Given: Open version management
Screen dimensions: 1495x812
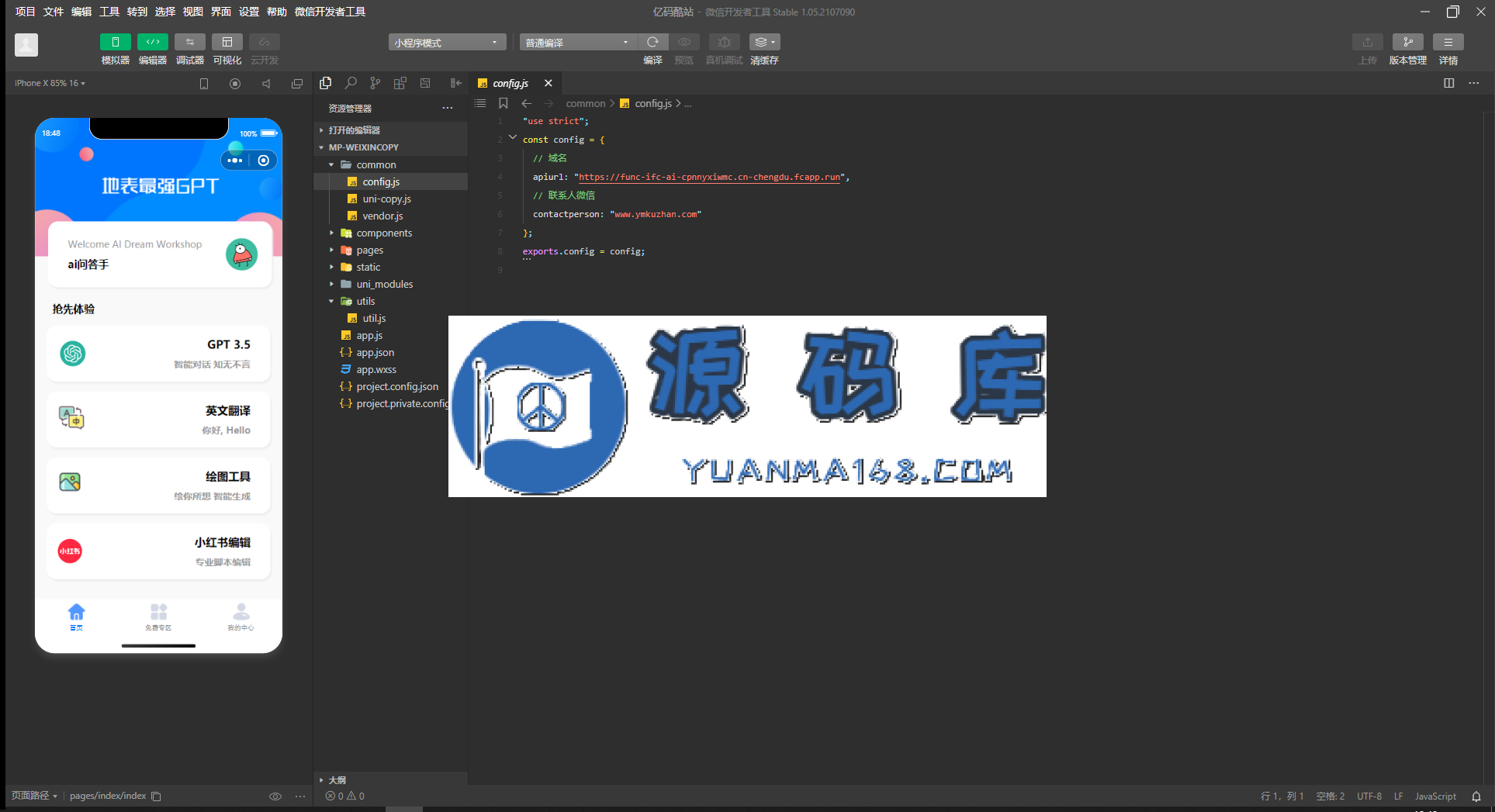Looking at the screenshot, I should point(1408,42).
